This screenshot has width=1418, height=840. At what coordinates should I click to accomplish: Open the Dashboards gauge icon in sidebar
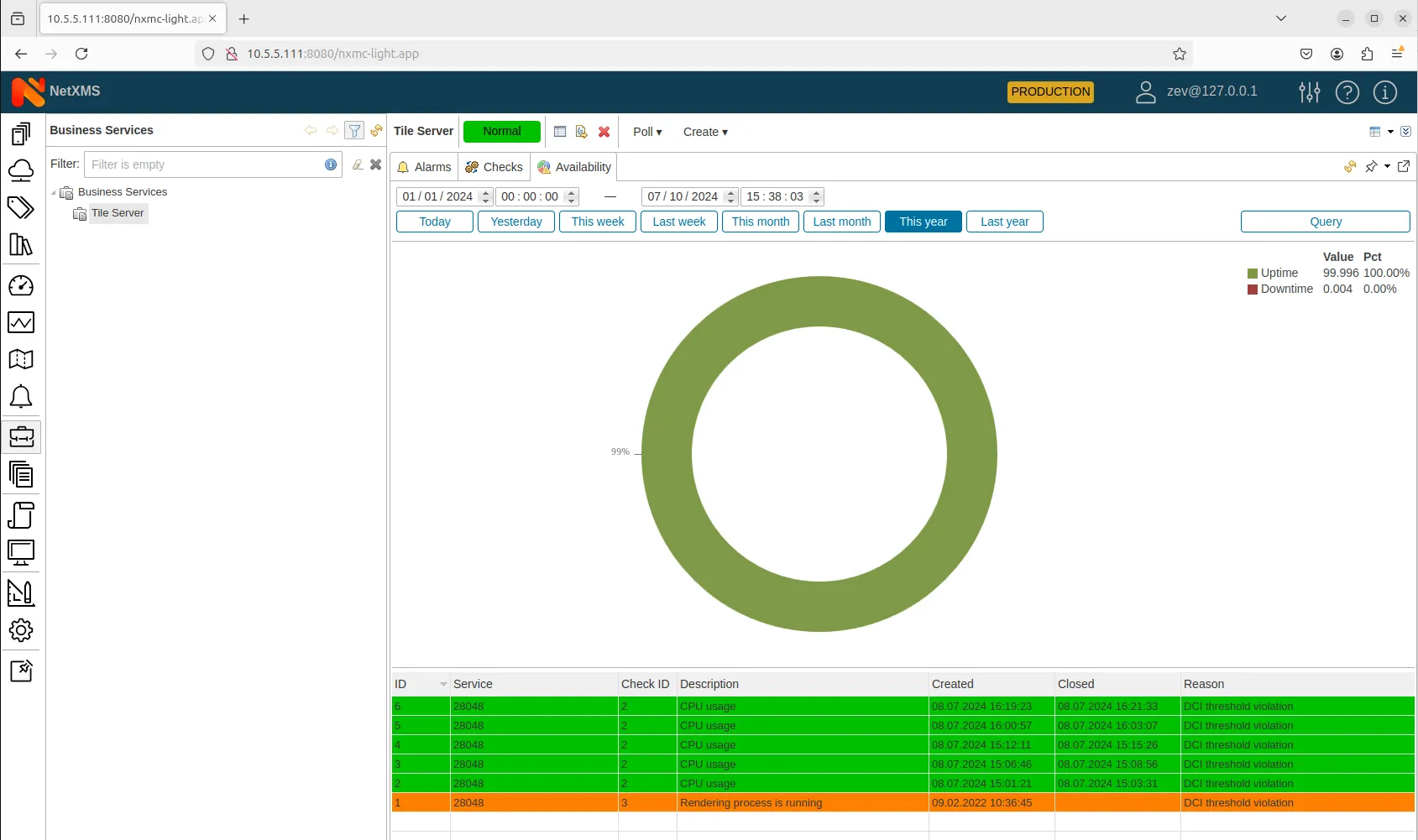(x=22, y=284)
